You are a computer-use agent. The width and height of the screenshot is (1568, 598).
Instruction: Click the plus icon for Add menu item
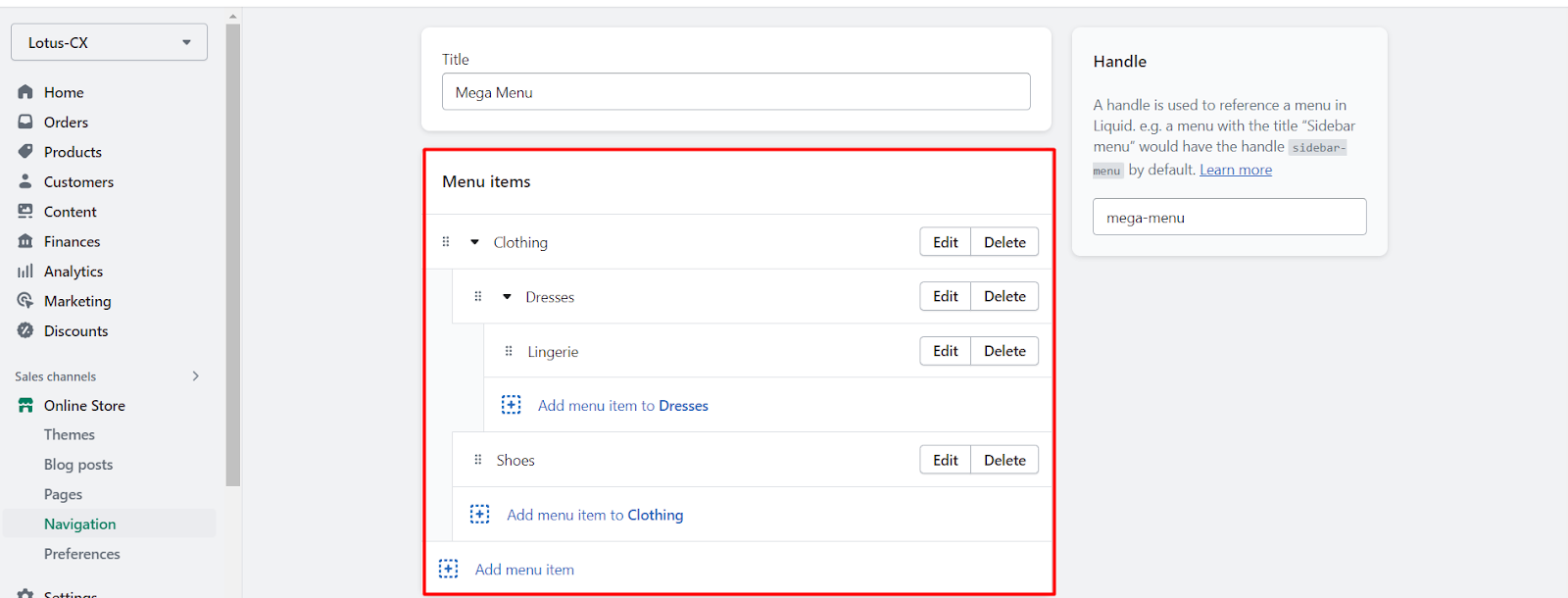coord(448,570)
